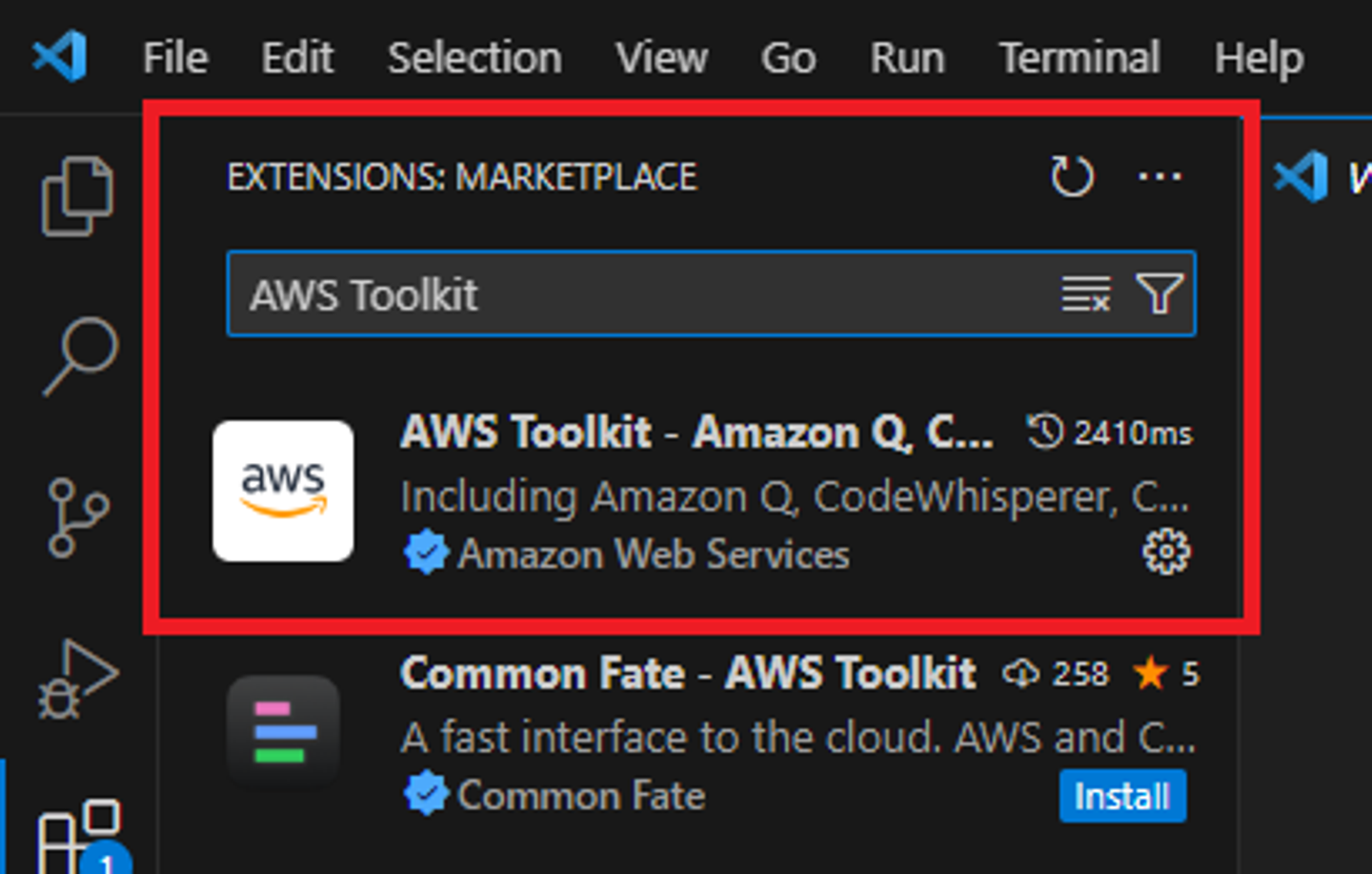
Task: Click the Extensions activity bar icon
Action: coord(78,836)
